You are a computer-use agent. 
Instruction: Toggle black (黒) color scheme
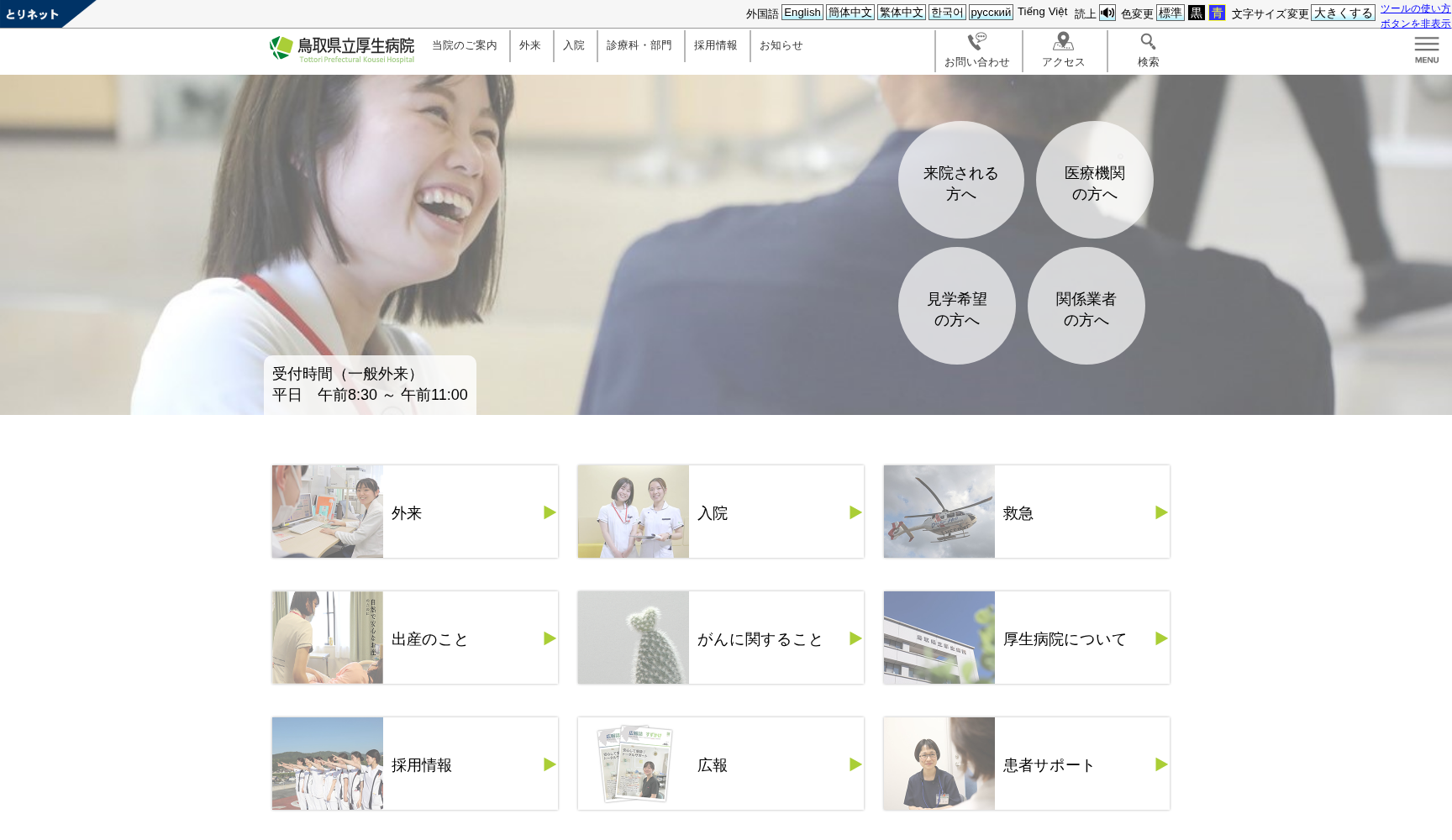pyautogui.click(x=1196, y=13)
